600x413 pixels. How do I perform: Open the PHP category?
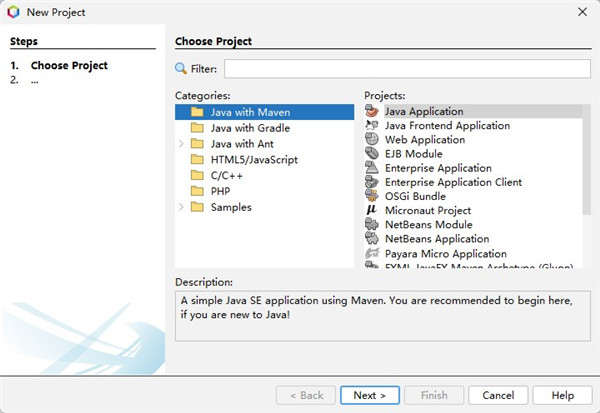[220, 191]
